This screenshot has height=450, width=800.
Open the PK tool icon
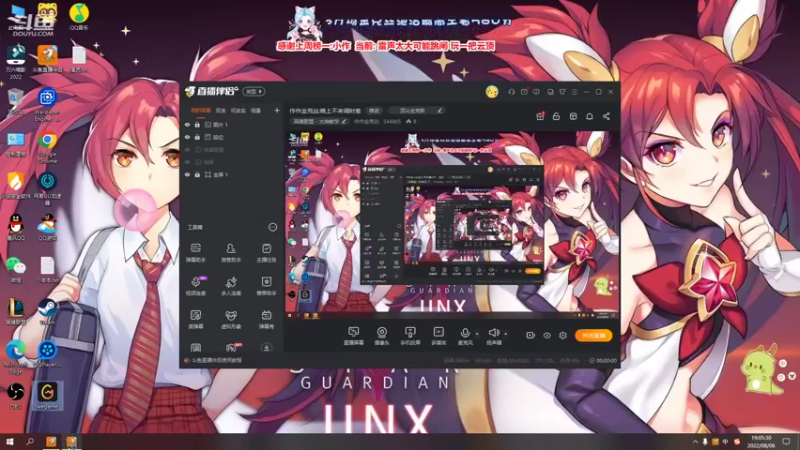[x=232, y=348]
